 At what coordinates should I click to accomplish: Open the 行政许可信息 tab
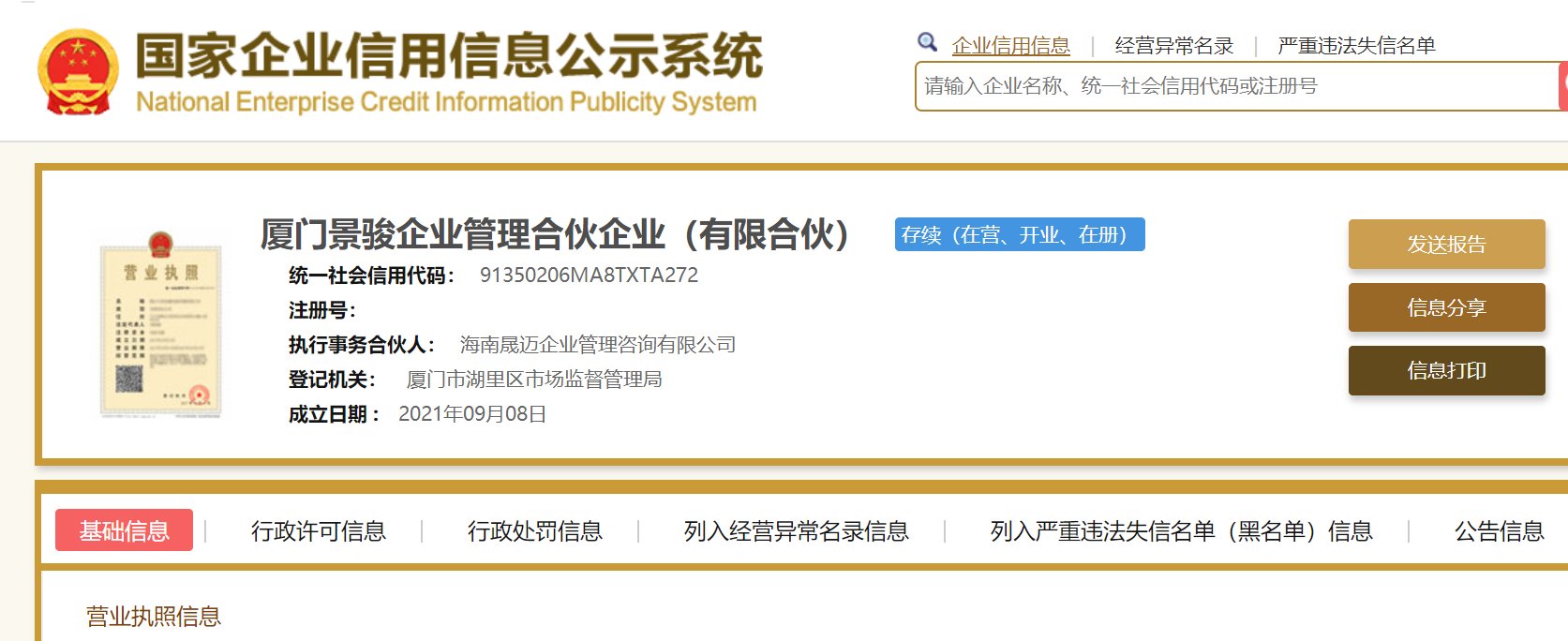point(318,531)
